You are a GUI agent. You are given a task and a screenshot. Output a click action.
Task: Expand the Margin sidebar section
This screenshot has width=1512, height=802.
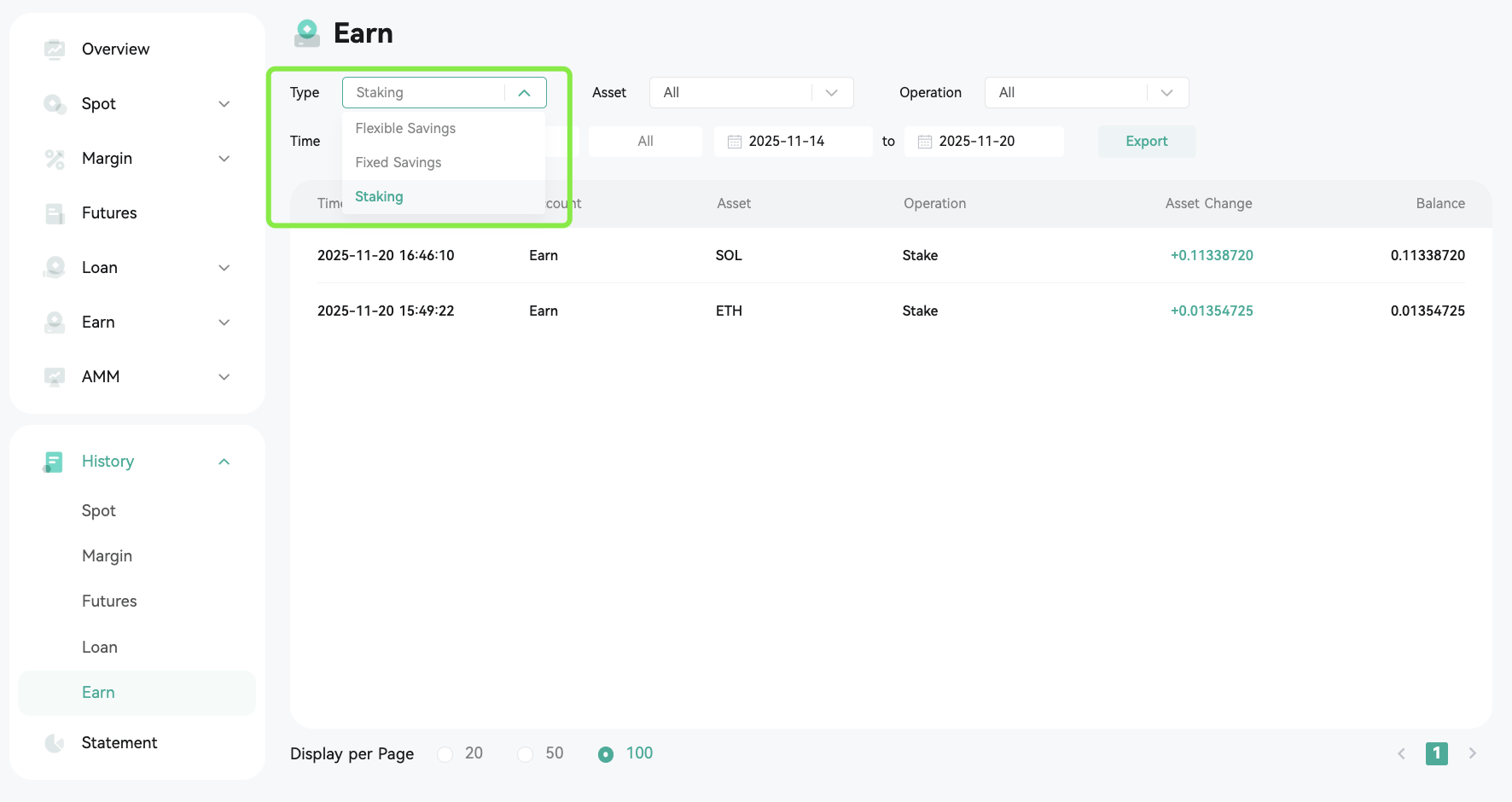tap(224, 159)
